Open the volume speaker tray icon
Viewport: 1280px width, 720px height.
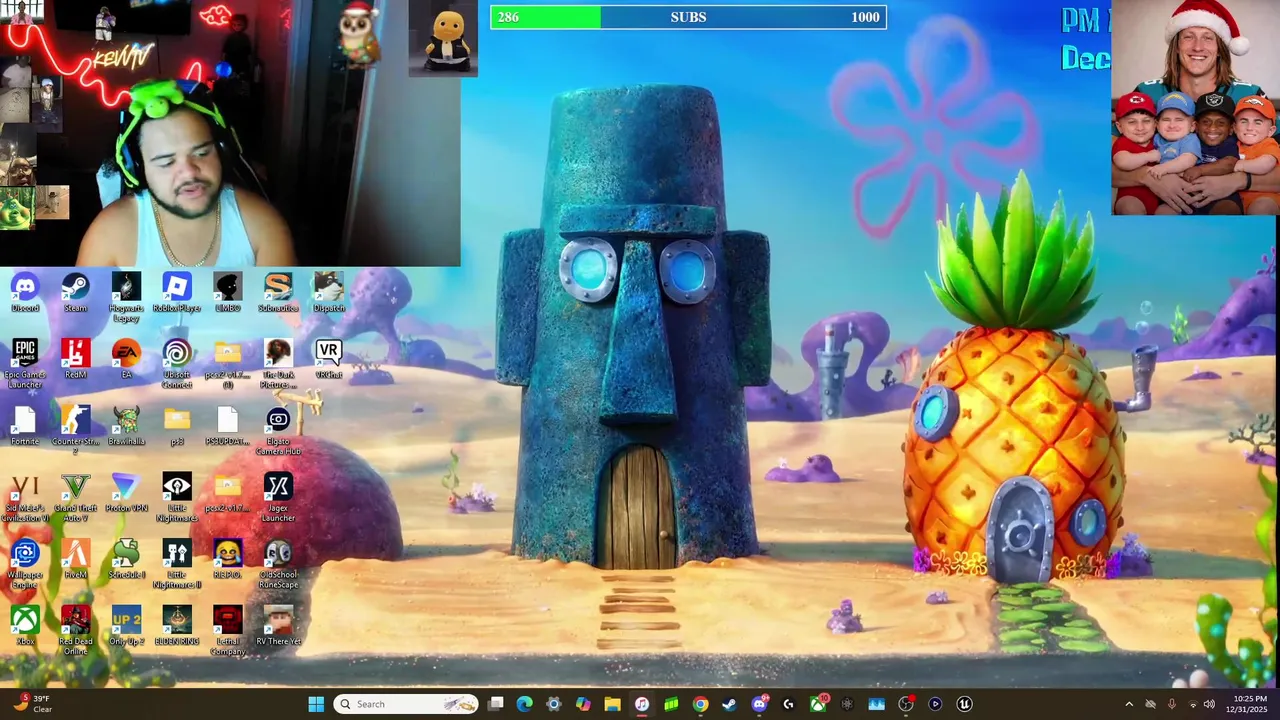tap(1209, 704)
